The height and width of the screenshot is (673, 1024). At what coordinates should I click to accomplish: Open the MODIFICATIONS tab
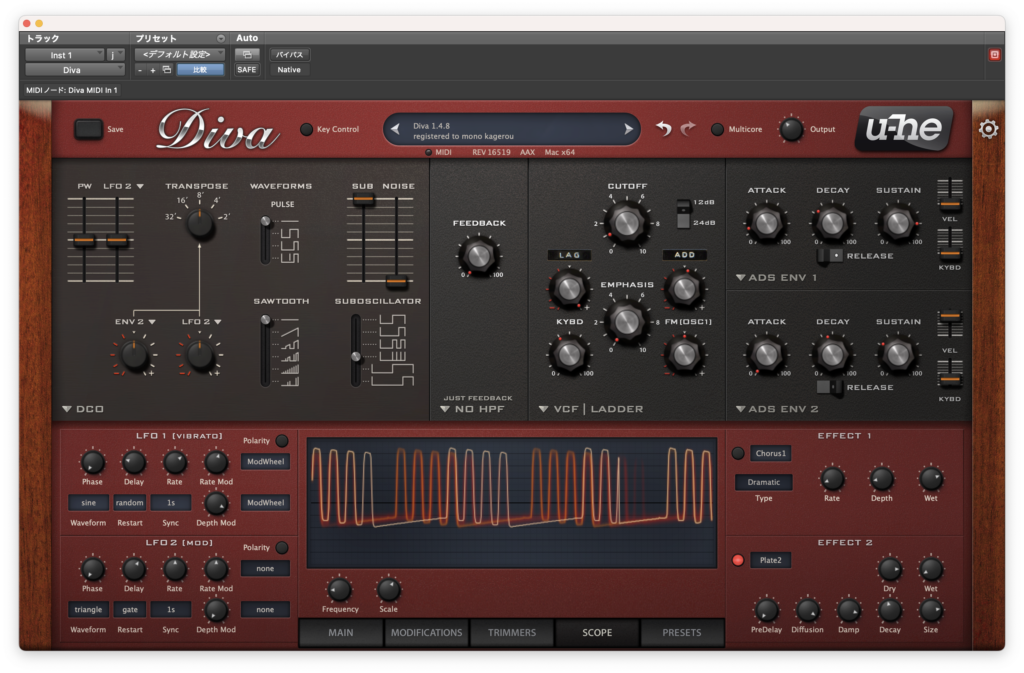coord(426,633)
